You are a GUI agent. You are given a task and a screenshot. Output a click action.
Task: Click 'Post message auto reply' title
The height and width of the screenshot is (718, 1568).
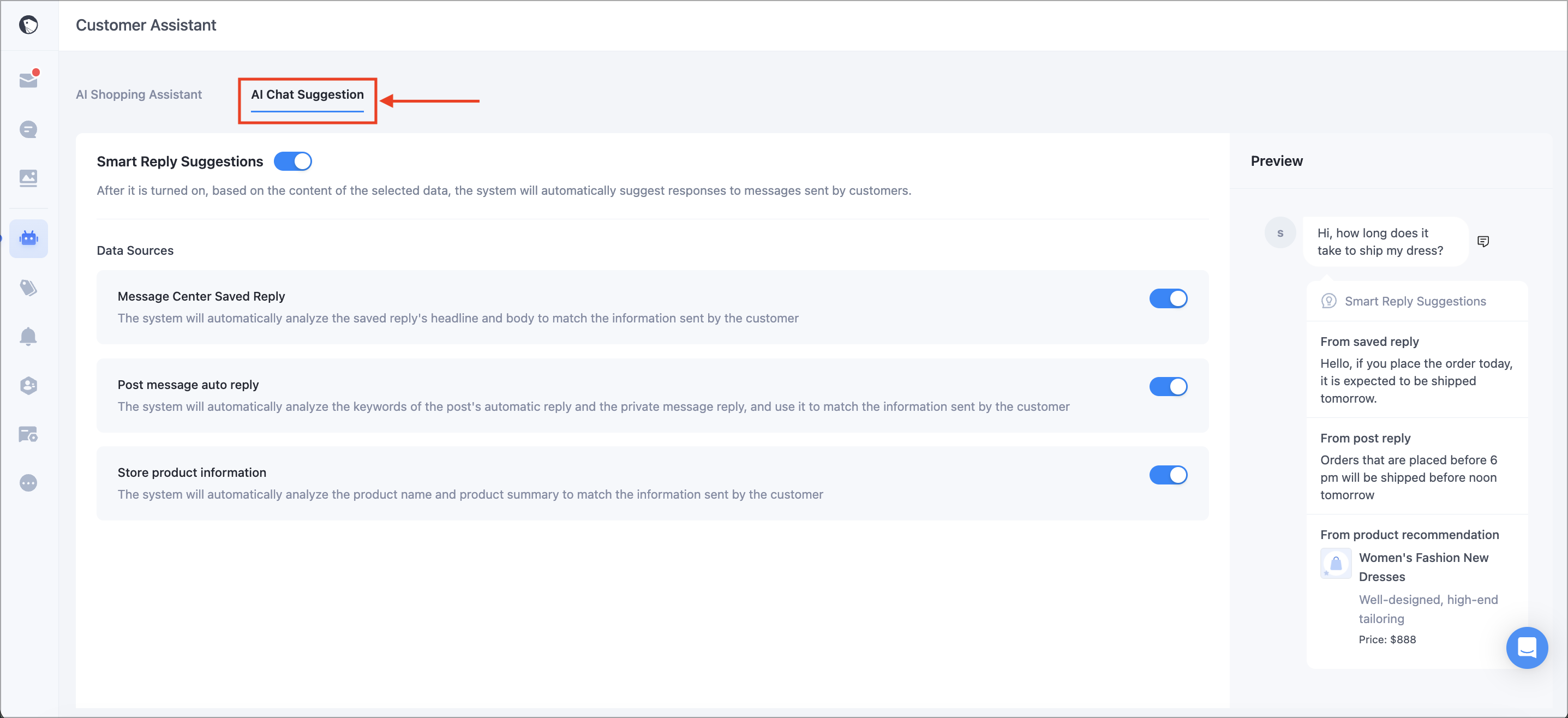[188, 385]
